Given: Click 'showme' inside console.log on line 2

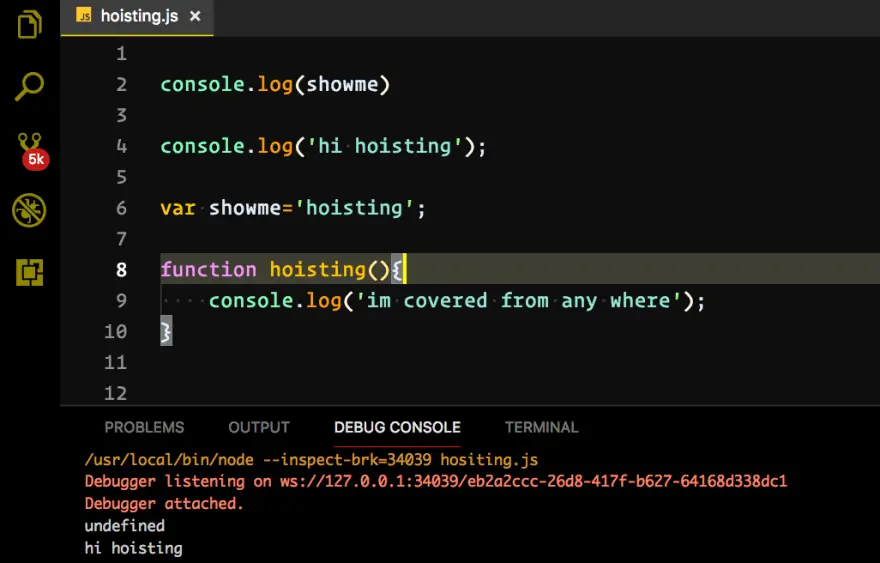Looking at the screenshot, I should pos(342,85).
